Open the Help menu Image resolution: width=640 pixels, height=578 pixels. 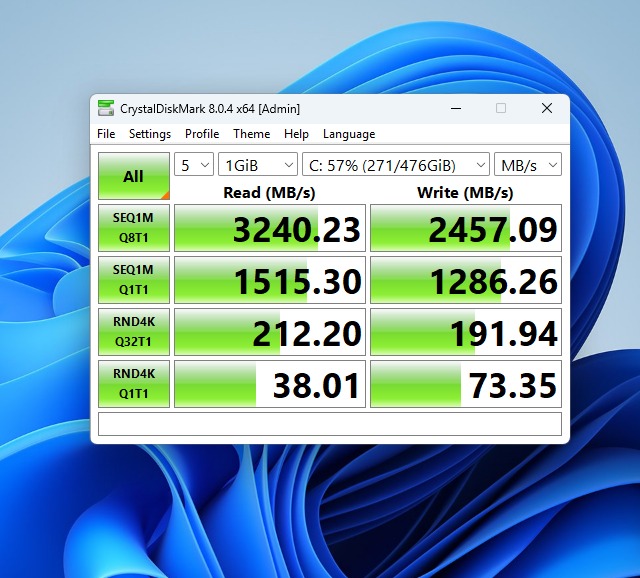pos(296,134)
